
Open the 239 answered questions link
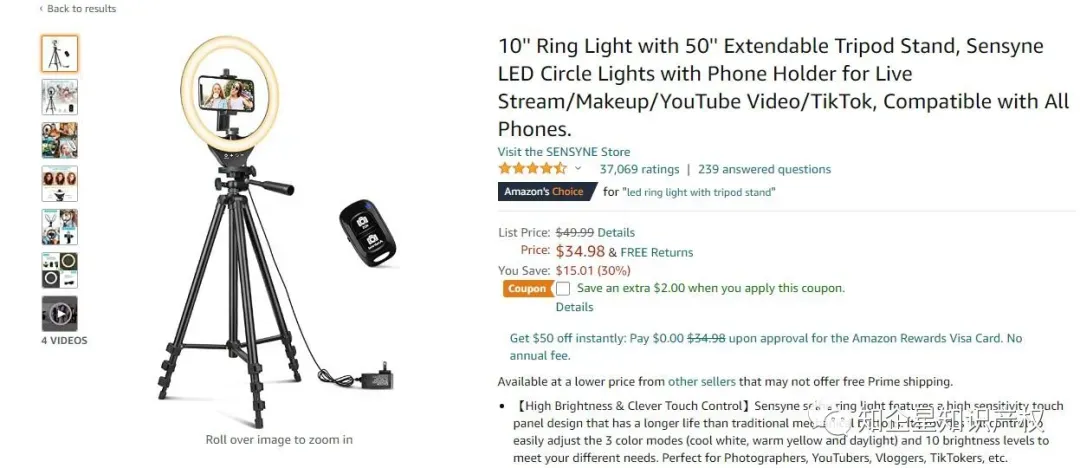click(764, 169)
